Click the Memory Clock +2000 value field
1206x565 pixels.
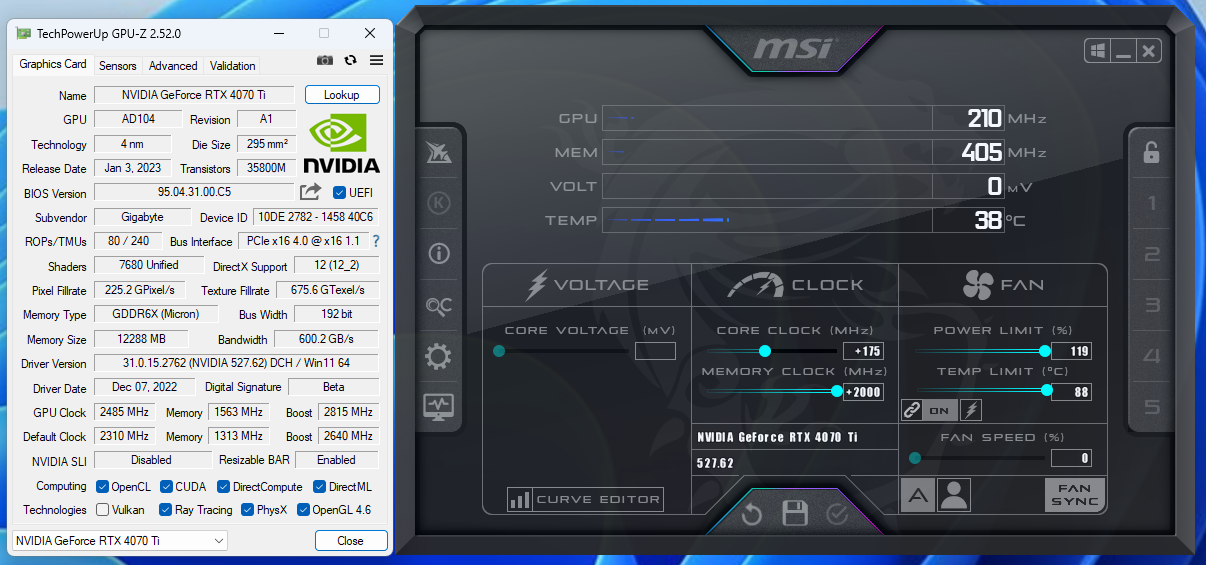(x=863, y=392)
